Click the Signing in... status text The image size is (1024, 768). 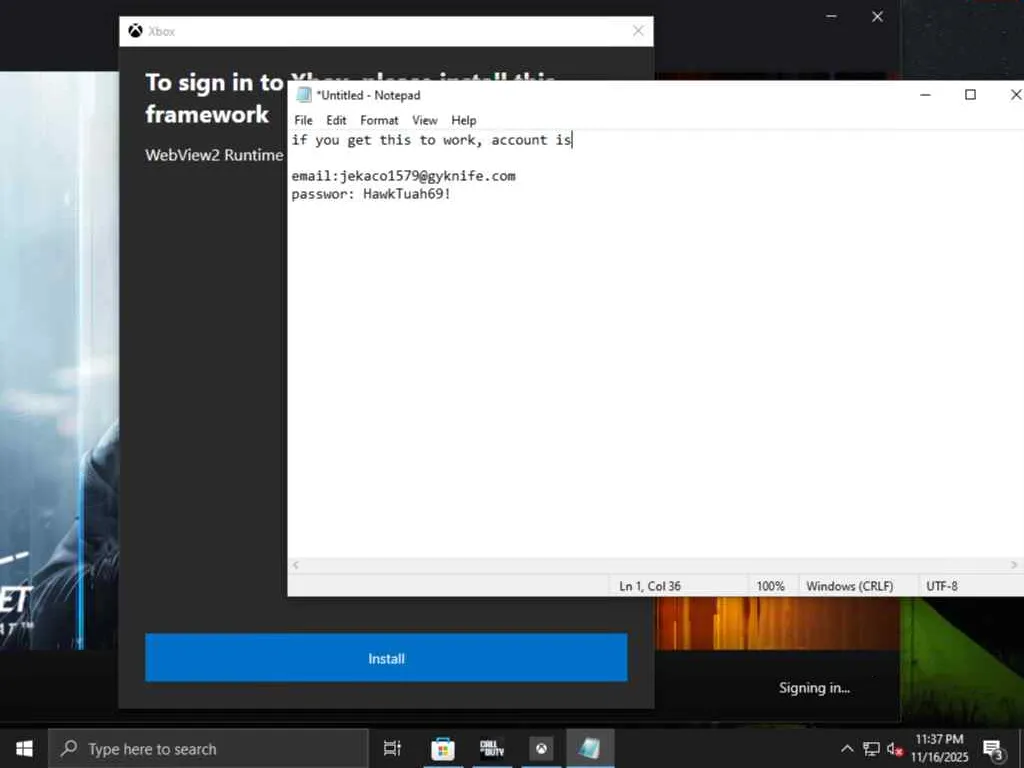click(814, 688)
